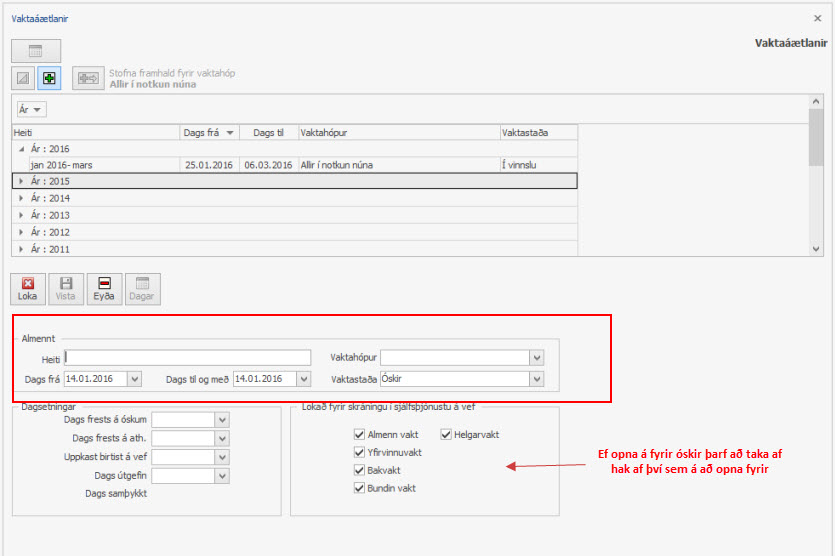Open Dags frests á ath. date dropdown
The width and height of the screenshot is (835, 556).
(x=223, y=438)
